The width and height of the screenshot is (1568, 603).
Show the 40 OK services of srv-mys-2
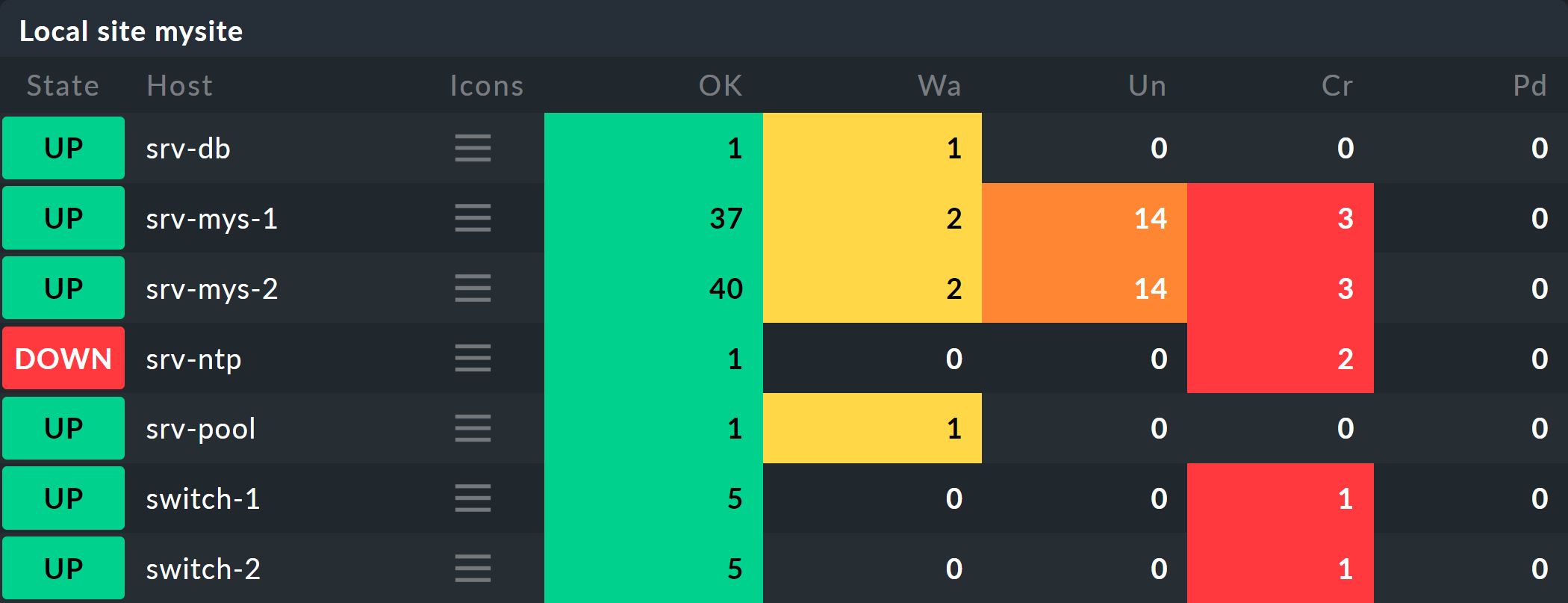726,288
